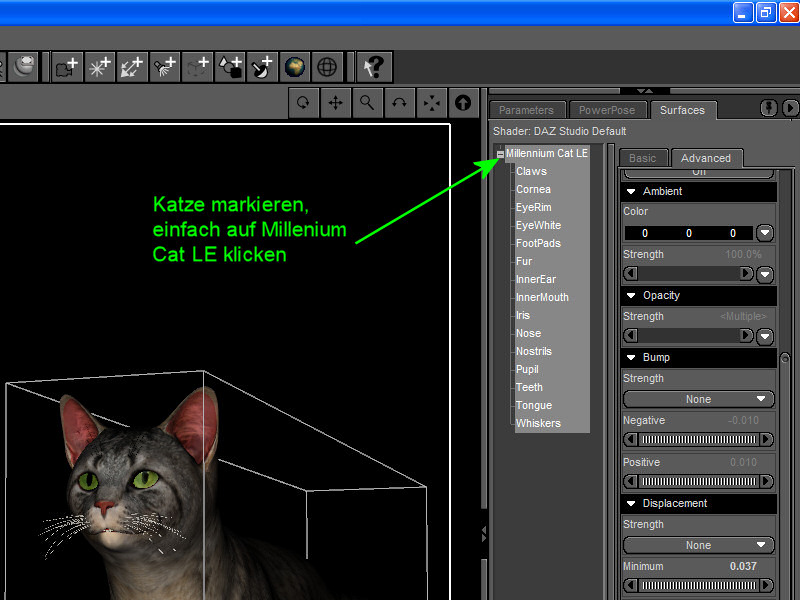This screenshot has width=800, height=600.
Task: Click the new distant light toolbar icon
Action: 132,67
